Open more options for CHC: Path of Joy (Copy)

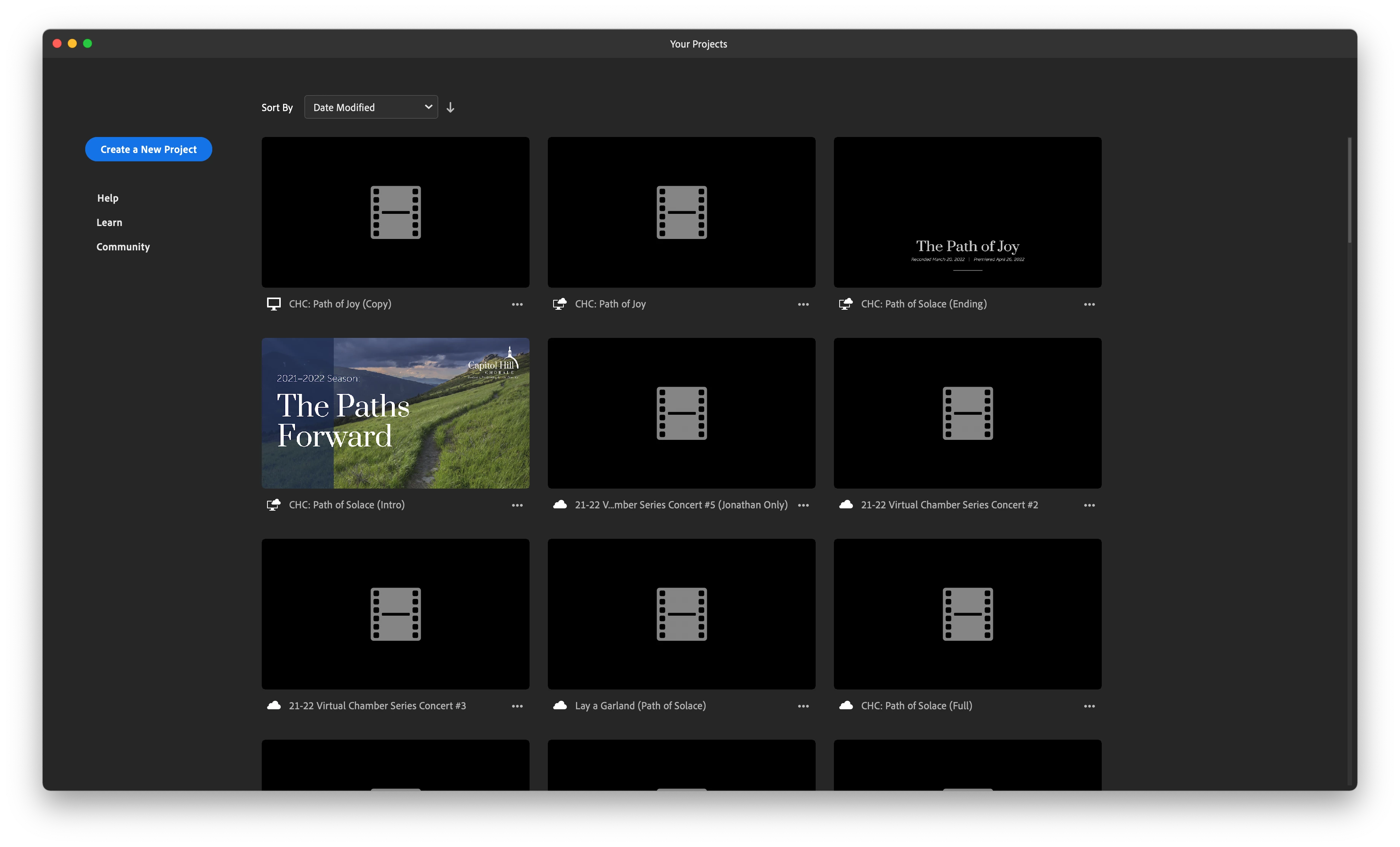(x=517, y=304)
